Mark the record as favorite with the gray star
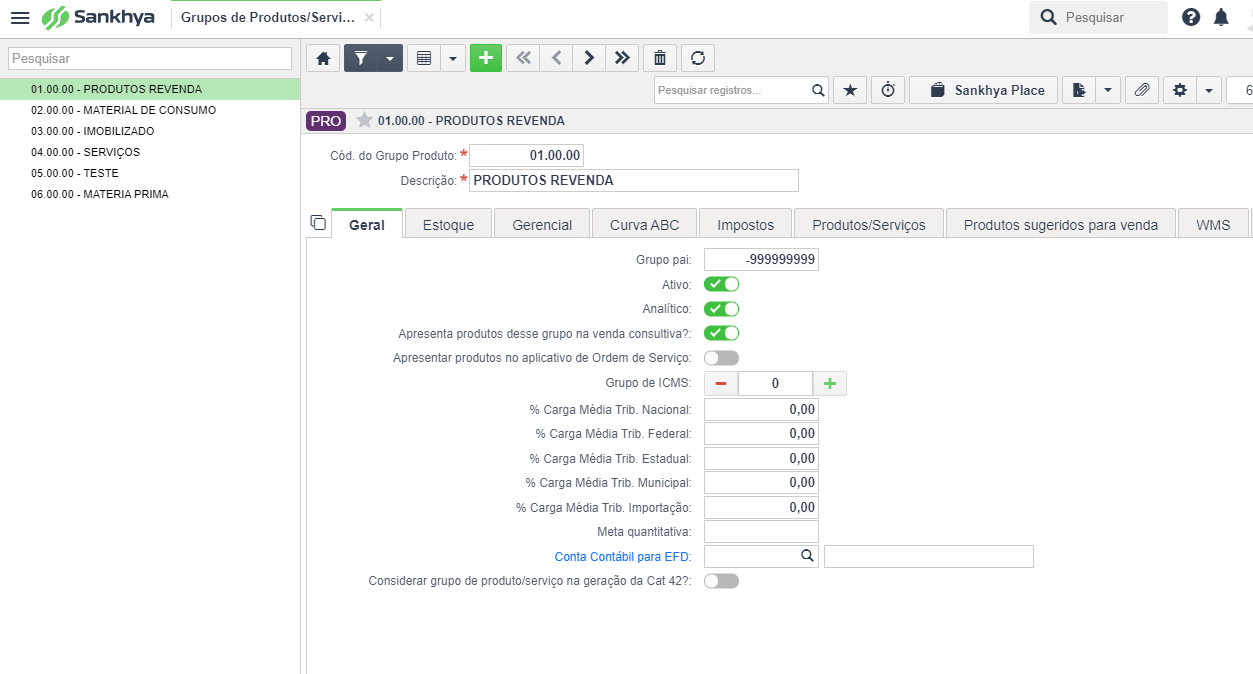The width and height of the screenshot is (1253, 674). [364, 120]
